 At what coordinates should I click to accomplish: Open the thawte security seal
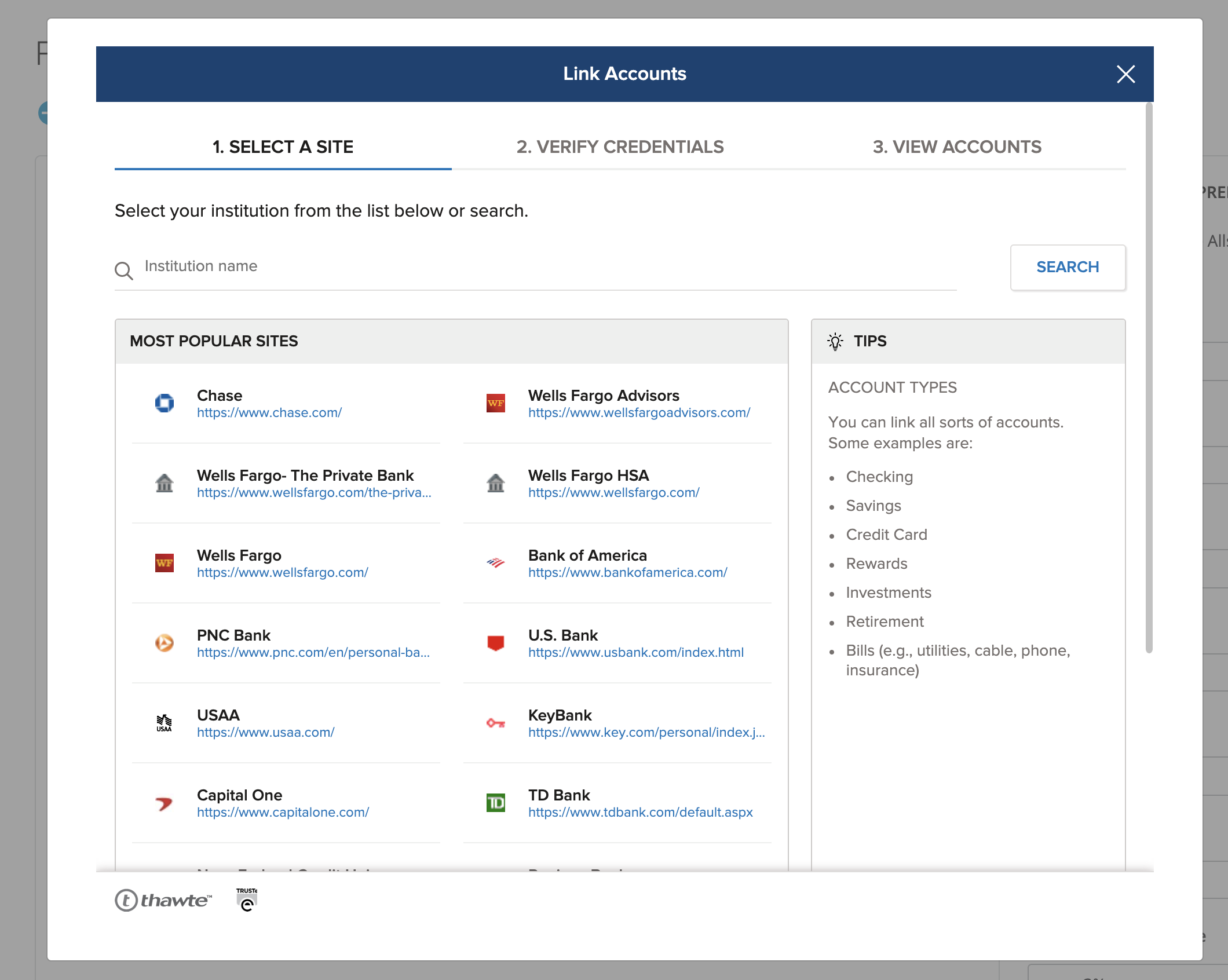point(164,900)
